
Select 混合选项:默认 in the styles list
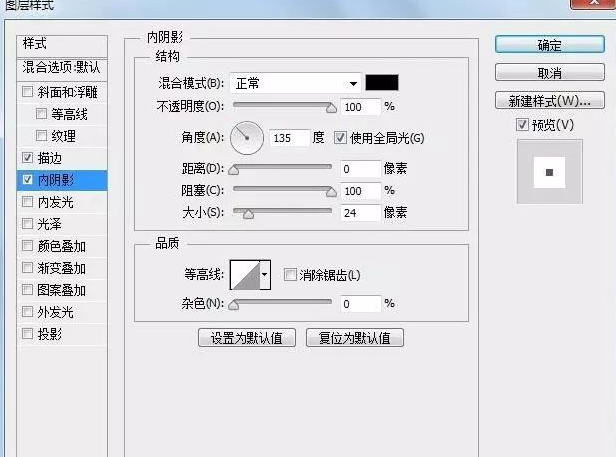pyautogui.click(x=62, y=68)
